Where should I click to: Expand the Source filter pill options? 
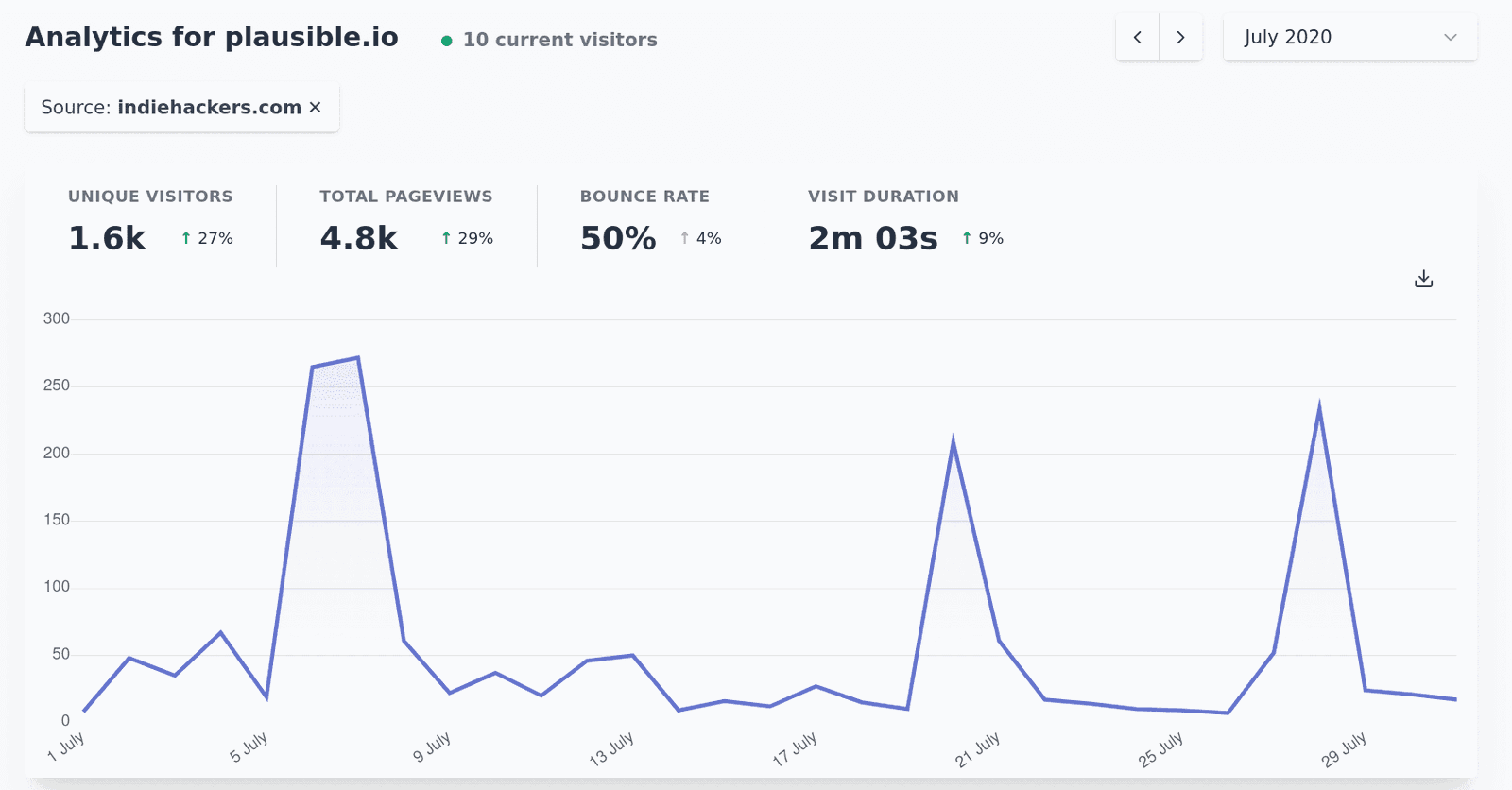(181, 107)
